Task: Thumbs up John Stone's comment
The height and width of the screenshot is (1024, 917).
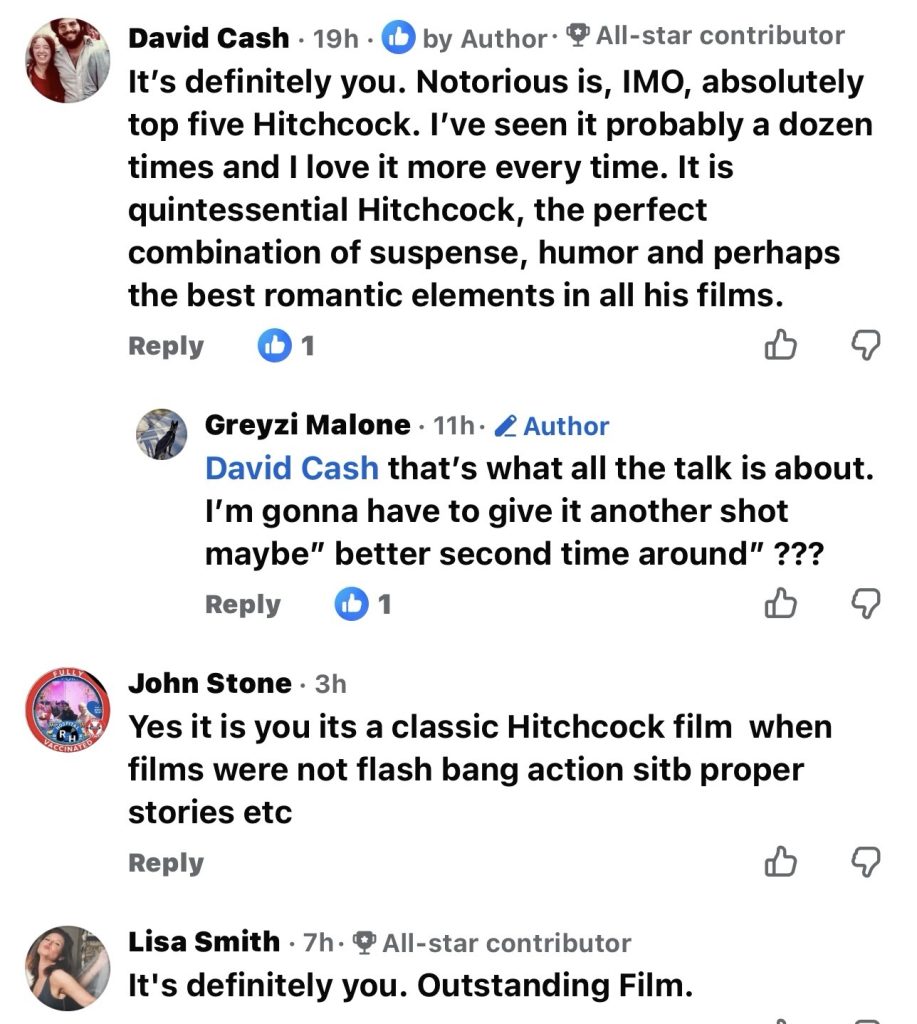Action: coord(779,862)
